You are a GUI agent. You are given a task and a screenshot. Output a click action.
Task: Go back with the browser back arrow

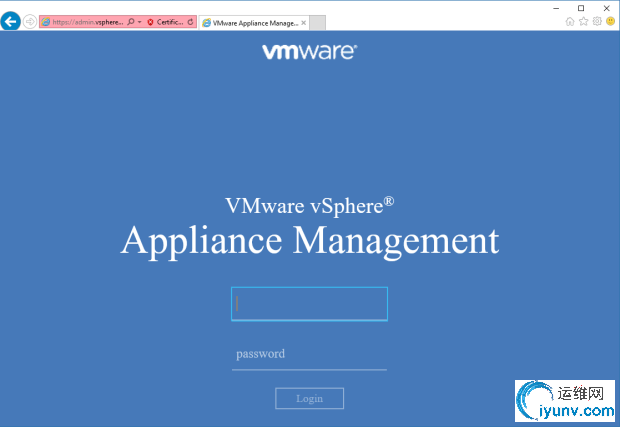tap(10, 21)
